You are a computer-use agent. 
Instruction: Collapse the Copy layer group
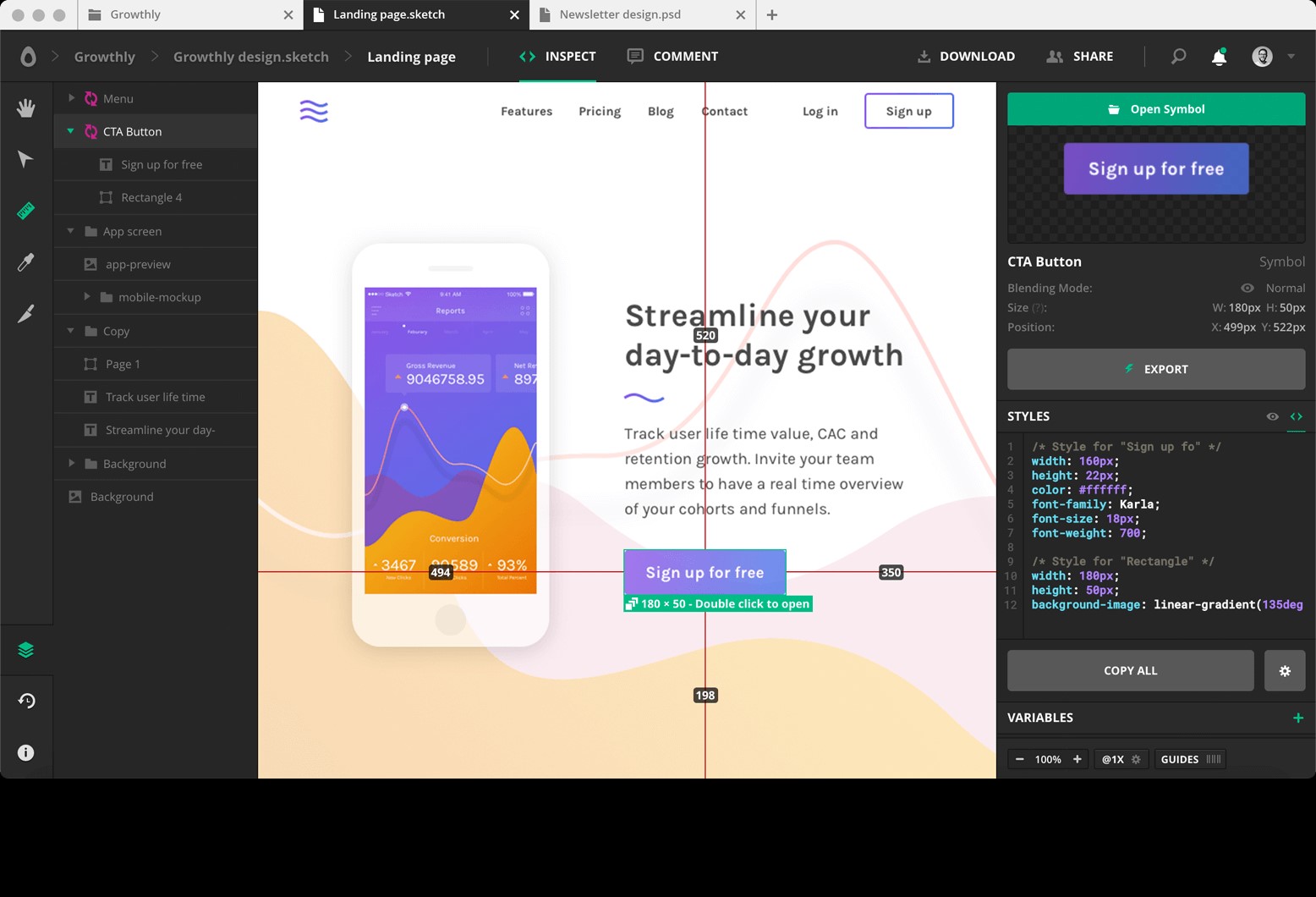click(x=69, y=331)
